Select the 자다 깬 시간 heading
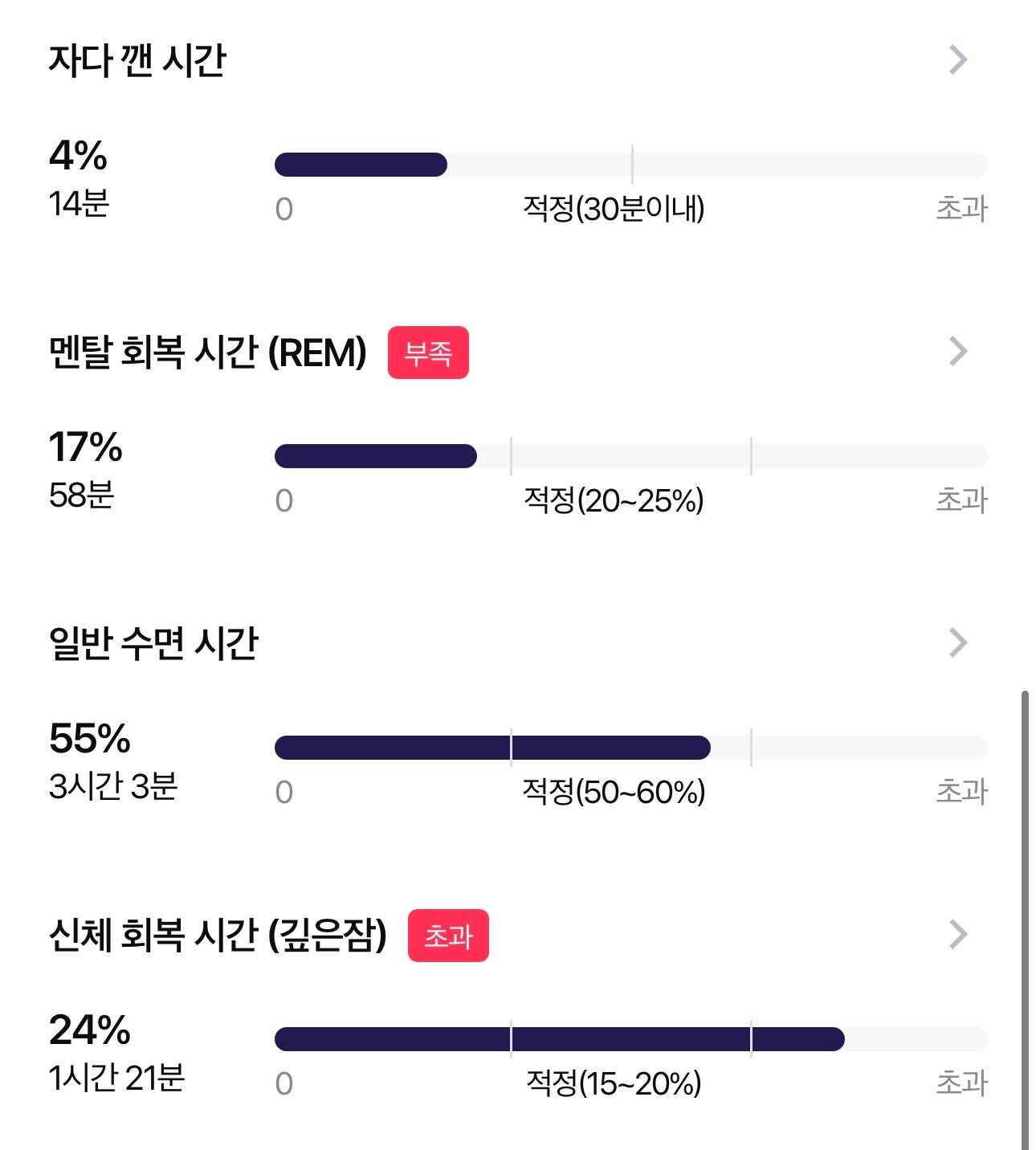This screenshot has height=1150, width=1036. point(137,60)
